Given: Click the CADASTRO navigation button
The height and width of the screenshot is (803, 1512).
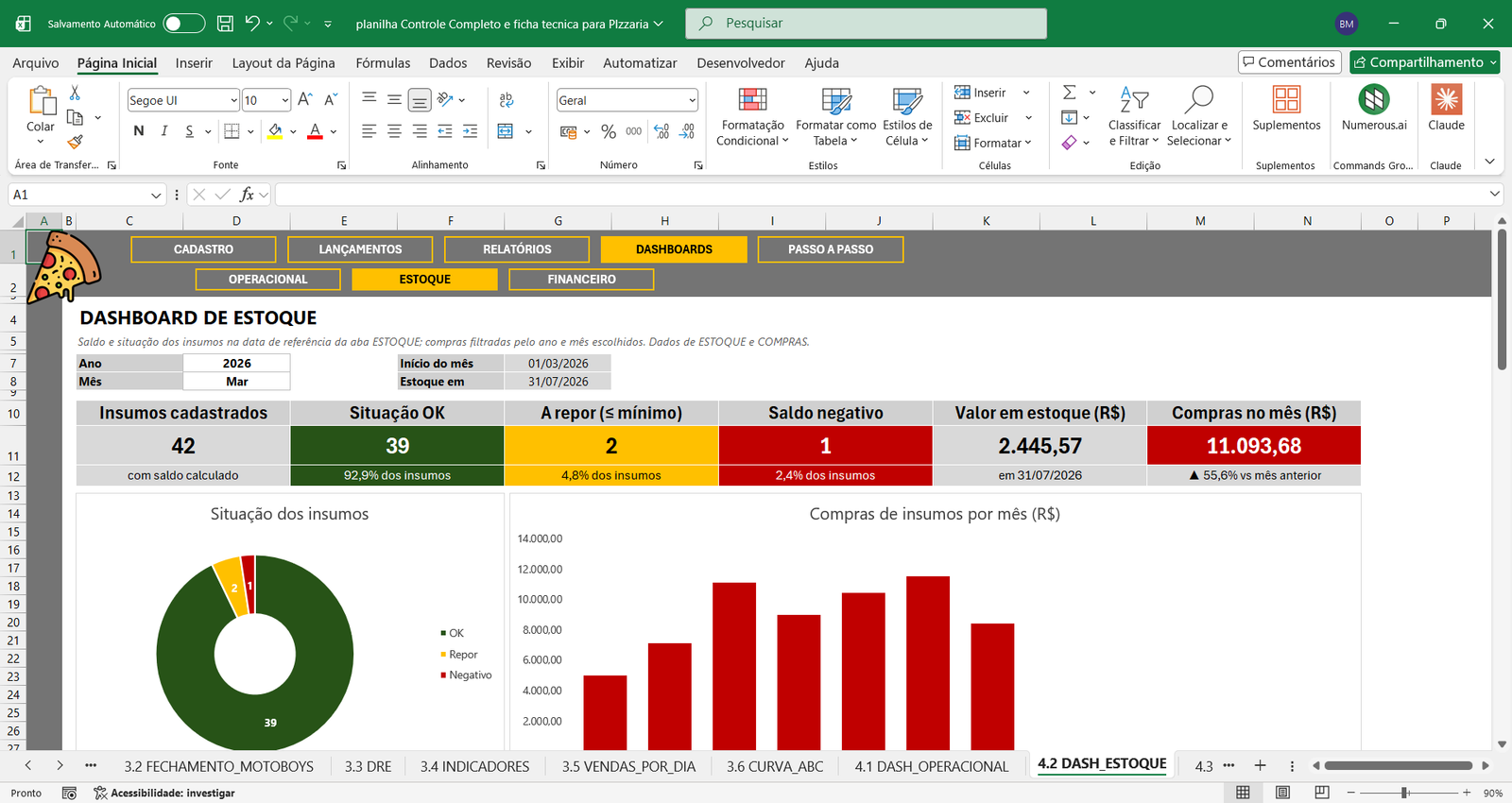Looking at the screenshot, I should click(203, 249).
